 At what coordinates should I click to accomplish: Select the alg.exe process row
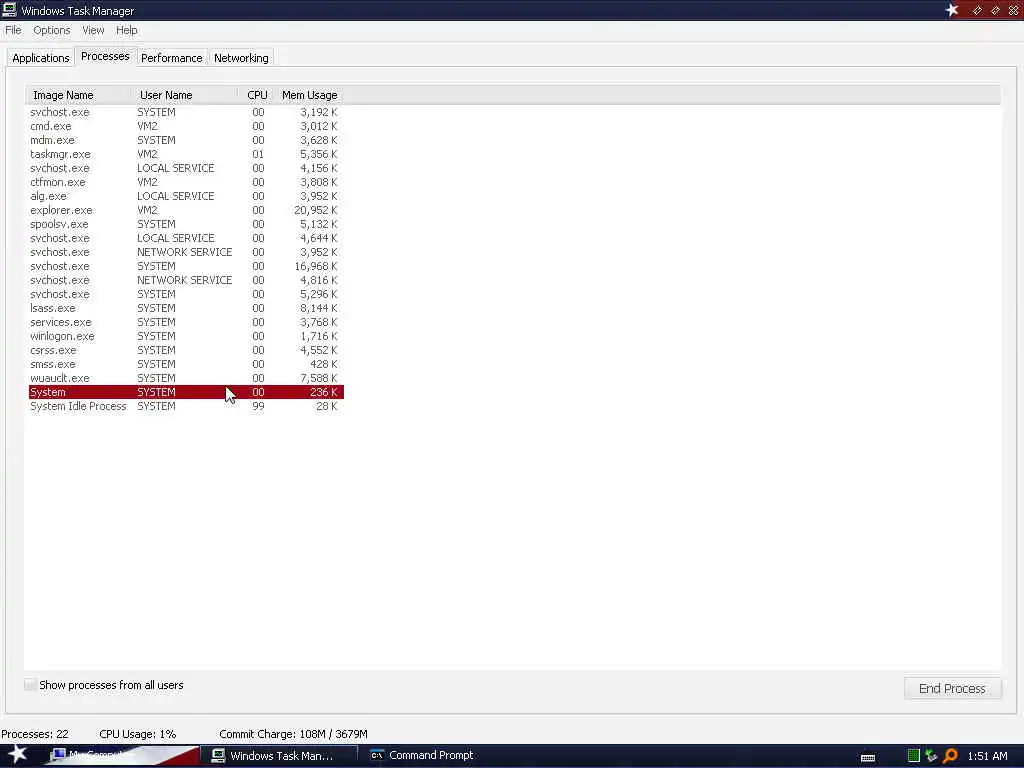(x=186, y=196)
